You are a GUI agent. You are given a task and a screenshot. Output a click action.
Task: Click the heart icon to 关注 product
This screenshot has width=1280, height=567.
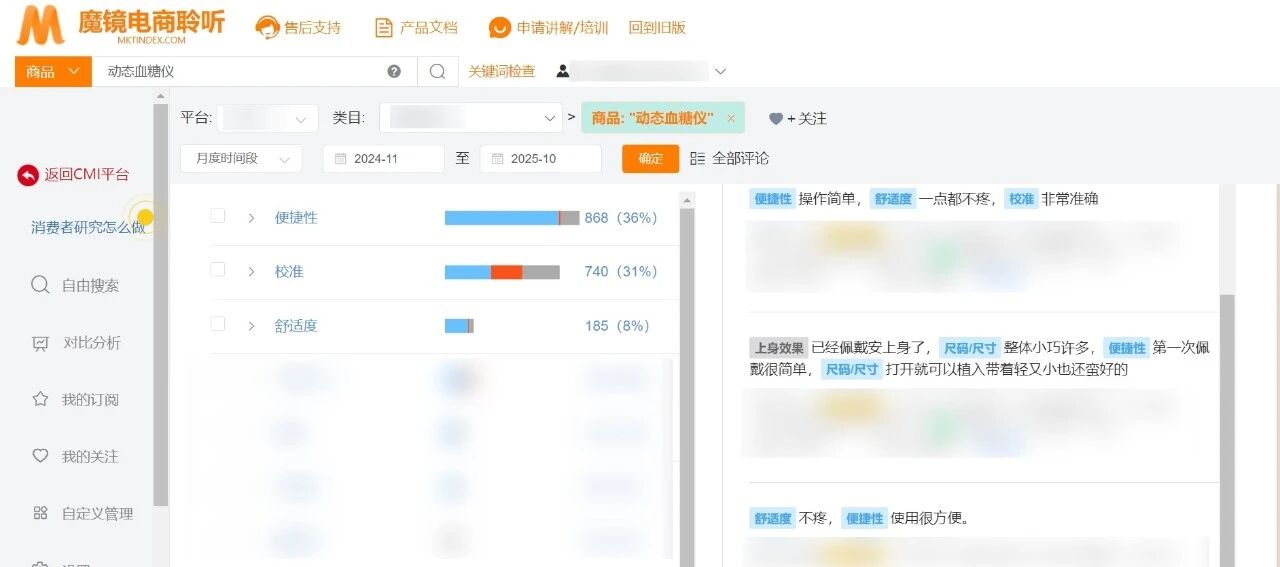(776, 119)
